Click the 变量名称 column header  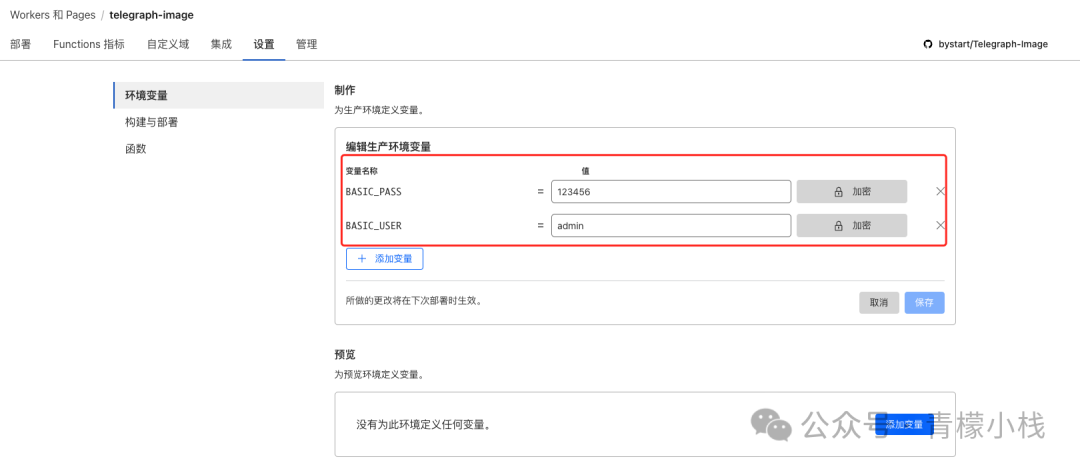tap(362, 171)
